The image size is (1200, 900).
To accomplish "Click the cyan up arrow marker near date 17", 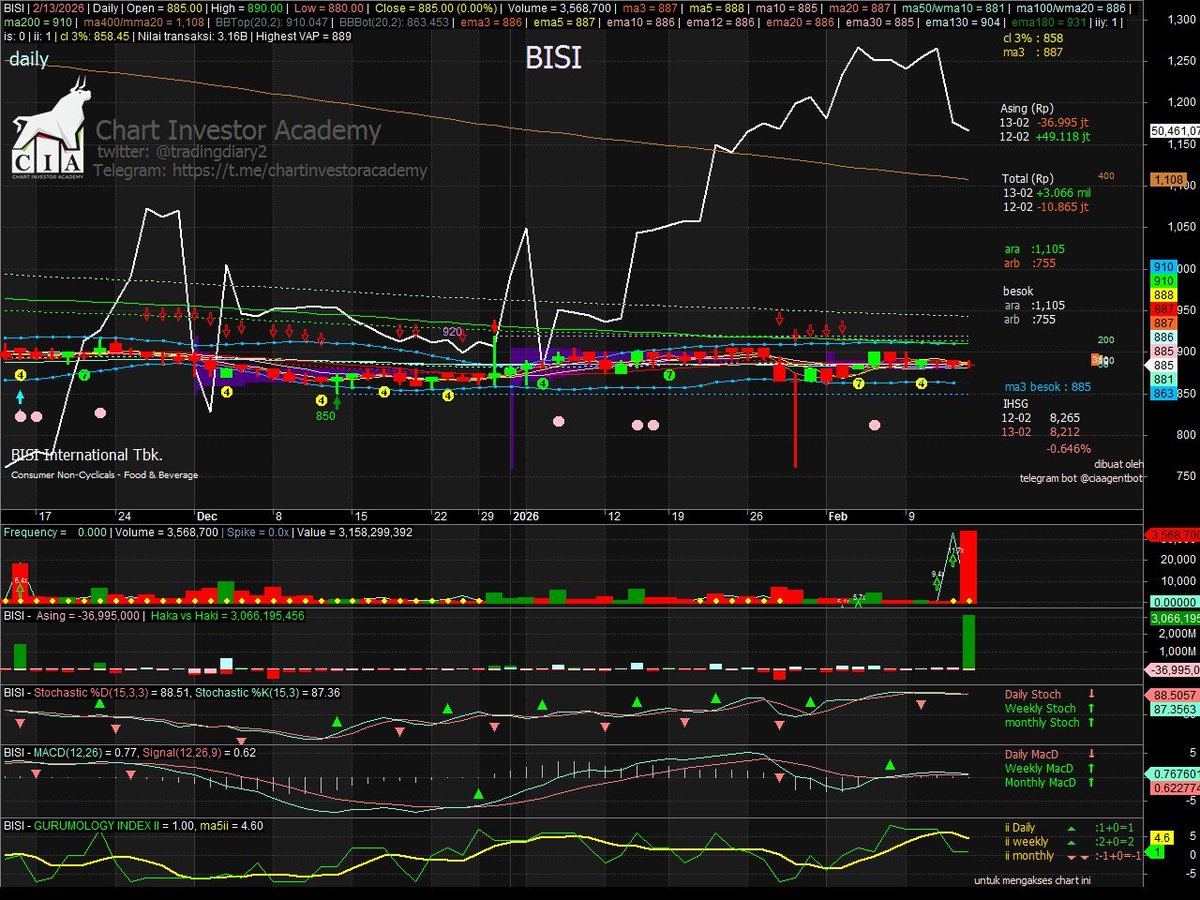I will [x=20, y=397].
